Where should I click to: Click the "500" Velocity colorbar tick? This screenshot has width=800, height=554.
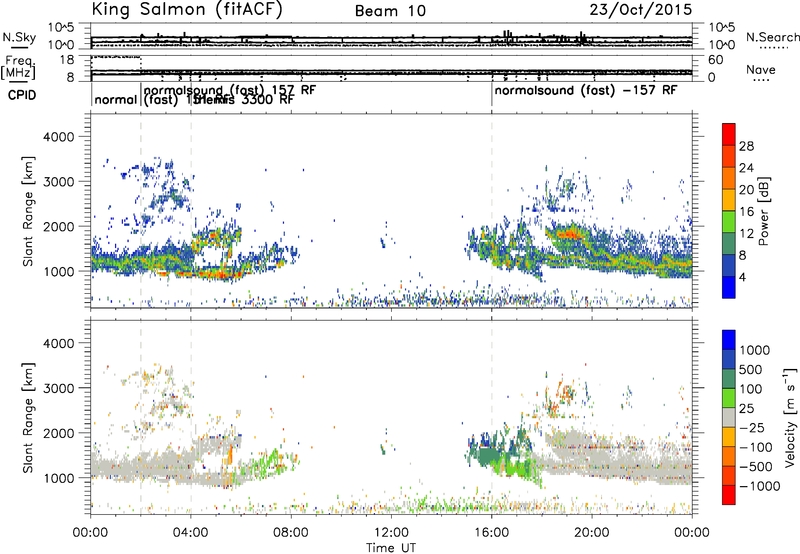pyautogui.click(x=751, y=369)
